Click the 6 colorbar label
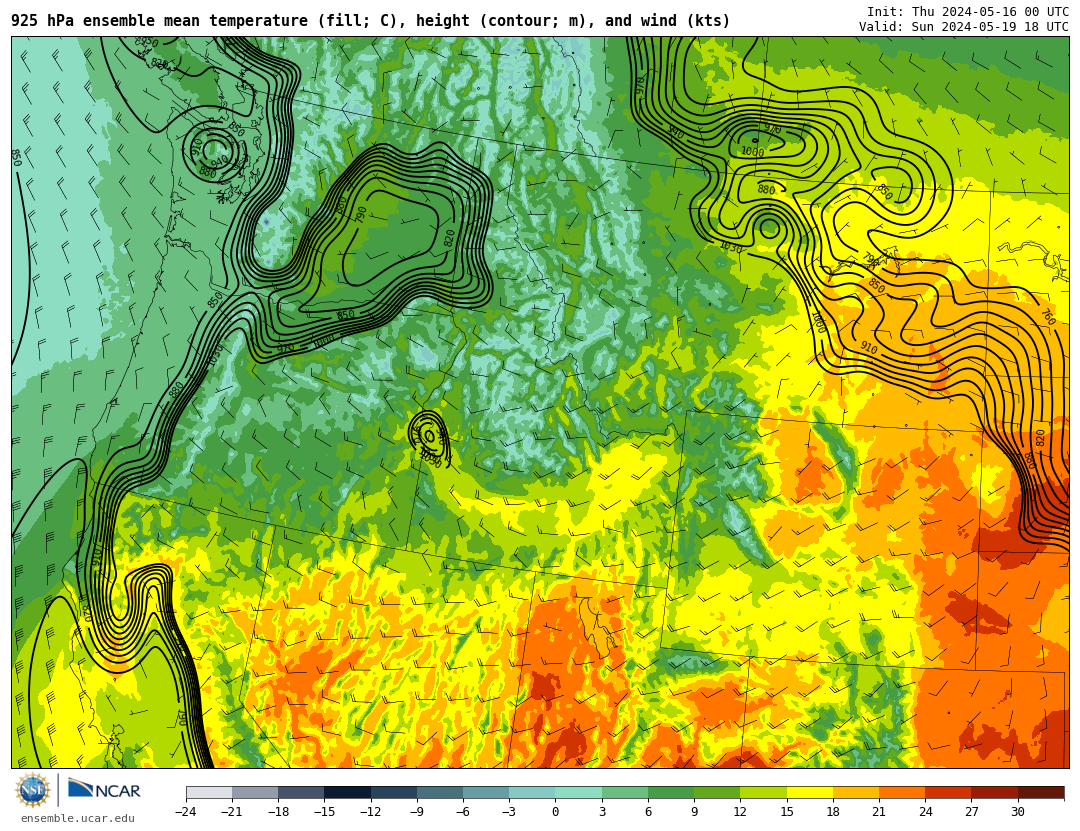The image size is (1080, 831). (648, 812)
